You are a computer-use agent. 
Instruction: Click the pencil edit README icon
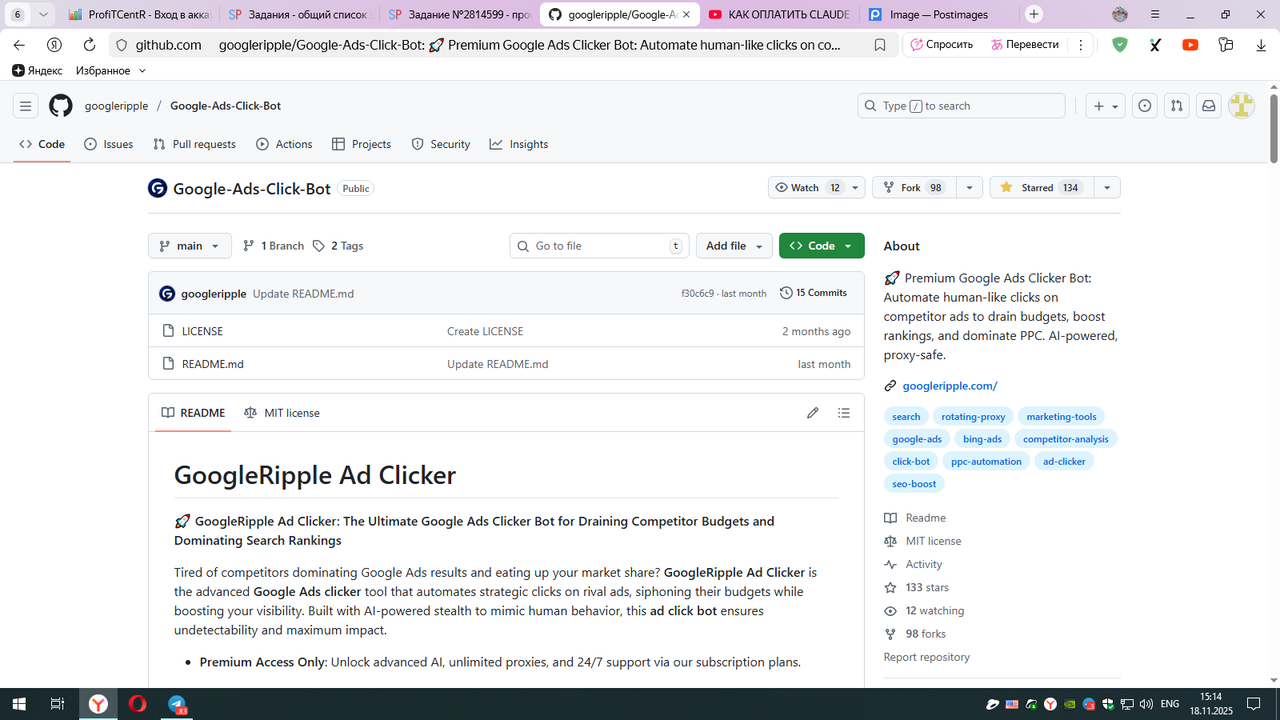pyautogui.click(x=813, y=413)
